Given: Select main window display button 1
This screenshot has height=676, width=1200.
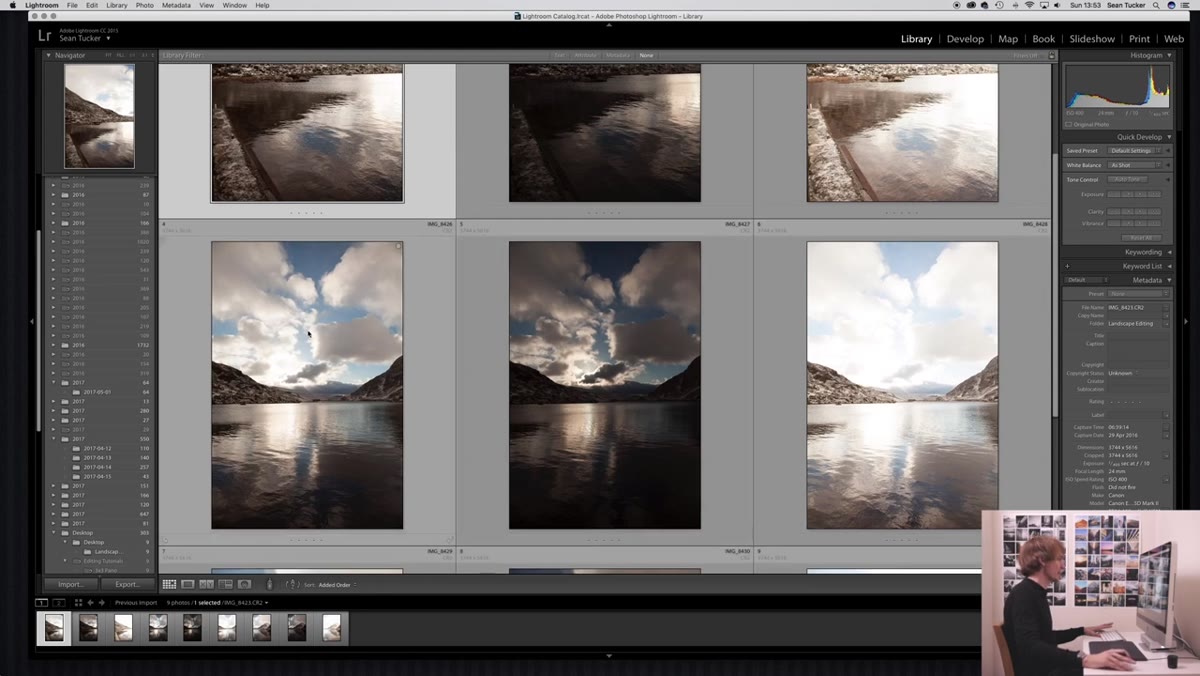Looking at the screenshot, I should click(41, 603).
